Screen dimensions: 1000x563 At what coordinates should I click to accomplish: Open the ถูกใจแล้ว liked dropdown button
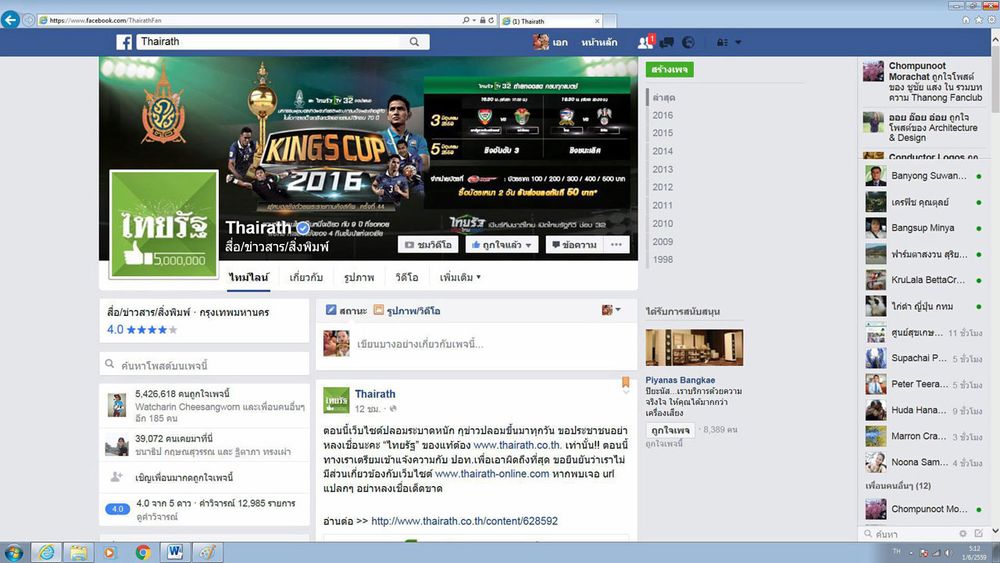(x=501, y=245)
